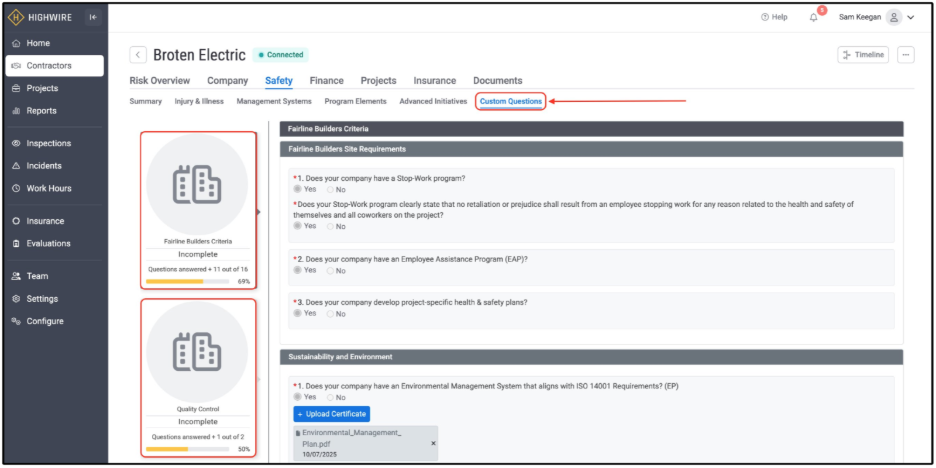Click the Sustainability and Environment section header
Screen dimensions: 936x468
(x=592, y=357)
